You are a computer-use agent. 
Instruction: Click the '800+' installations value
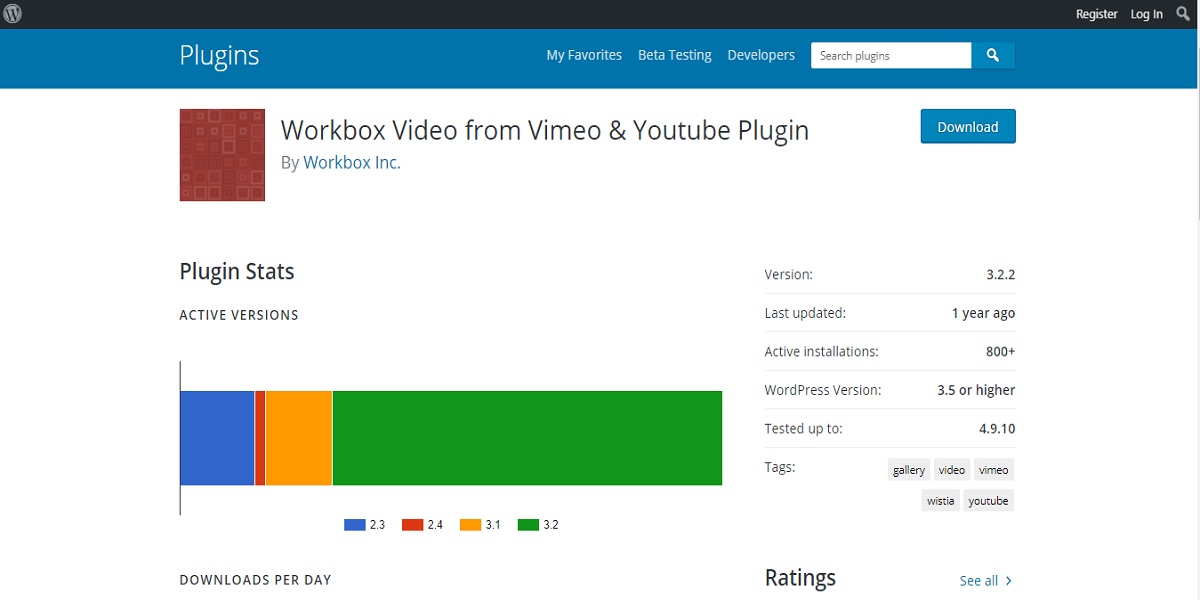[x=1000, y=352]
